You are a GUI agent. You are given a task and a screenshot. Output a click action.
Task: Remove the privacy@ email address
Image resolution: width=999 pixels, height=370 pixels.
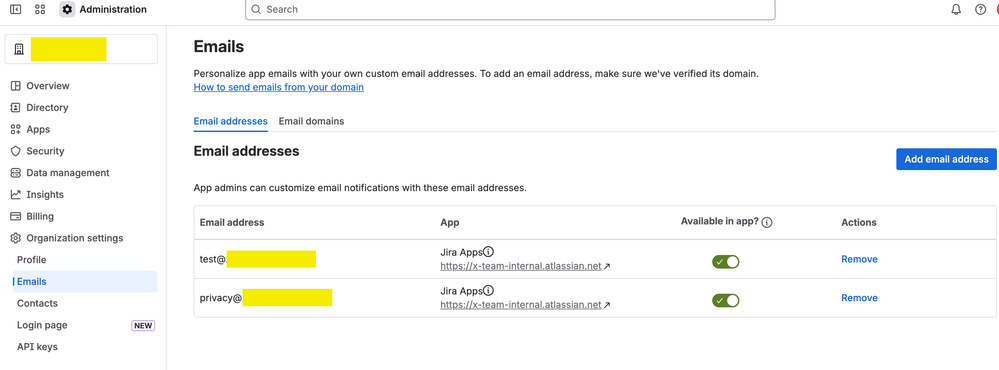pos(859,298)
